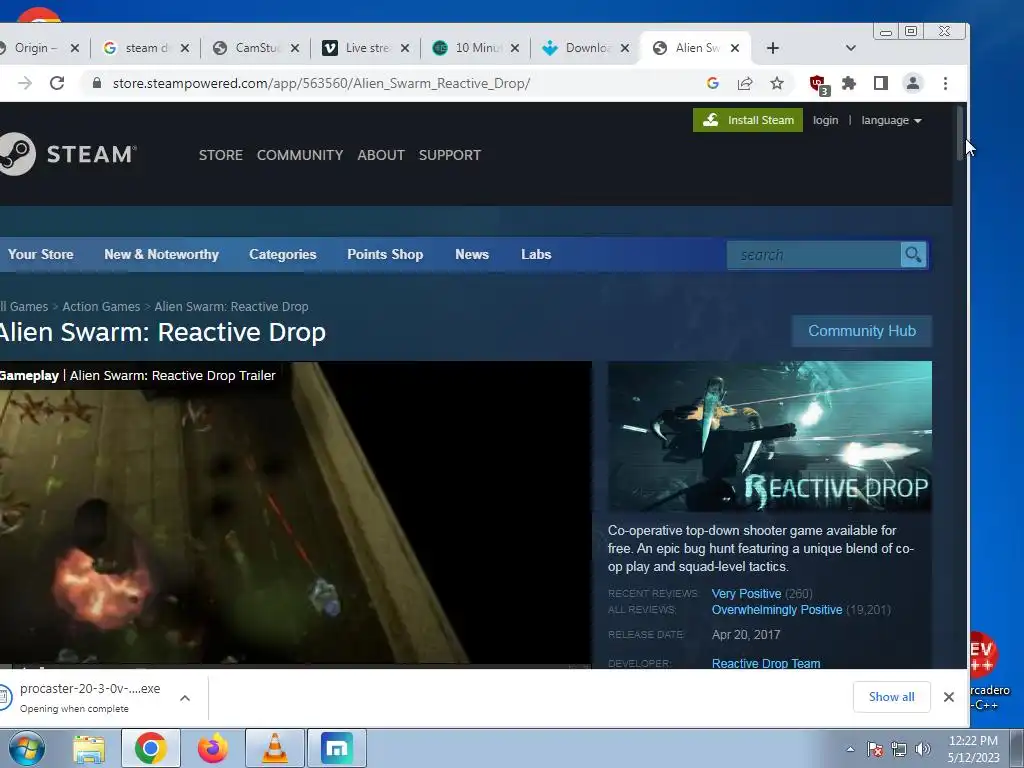Show hidden tray icons arrow
The image size is (1024, 768).
click(850, 749)
